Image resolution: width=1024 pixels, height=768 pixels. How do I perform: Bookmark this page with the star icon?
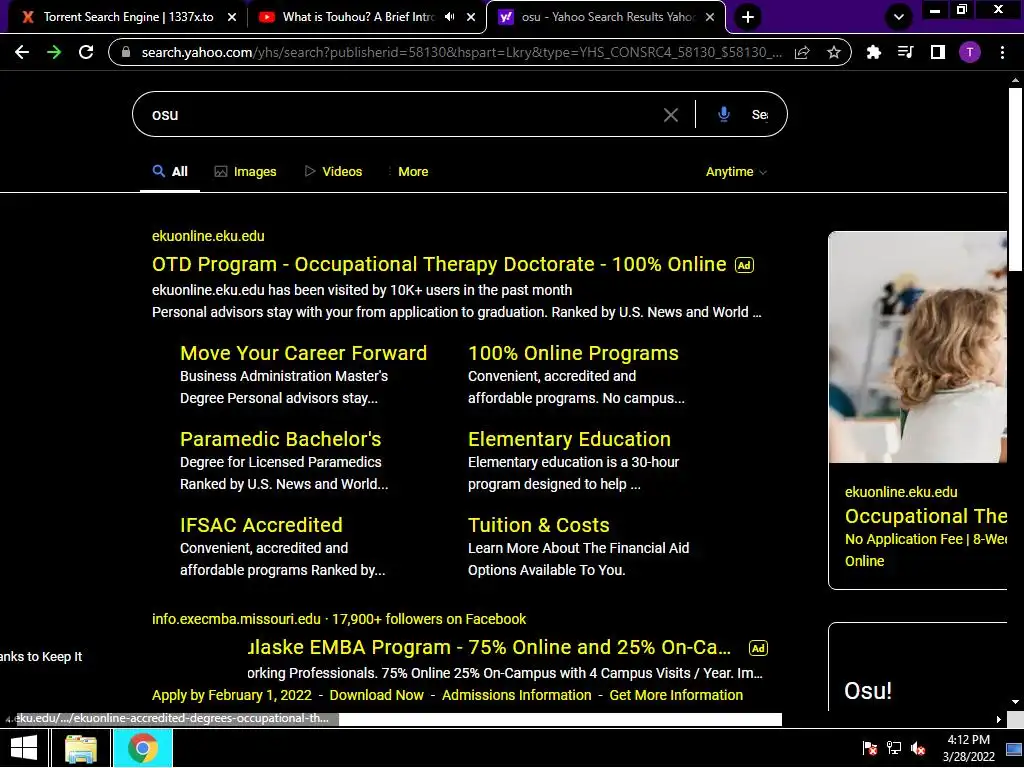[833, 52]
